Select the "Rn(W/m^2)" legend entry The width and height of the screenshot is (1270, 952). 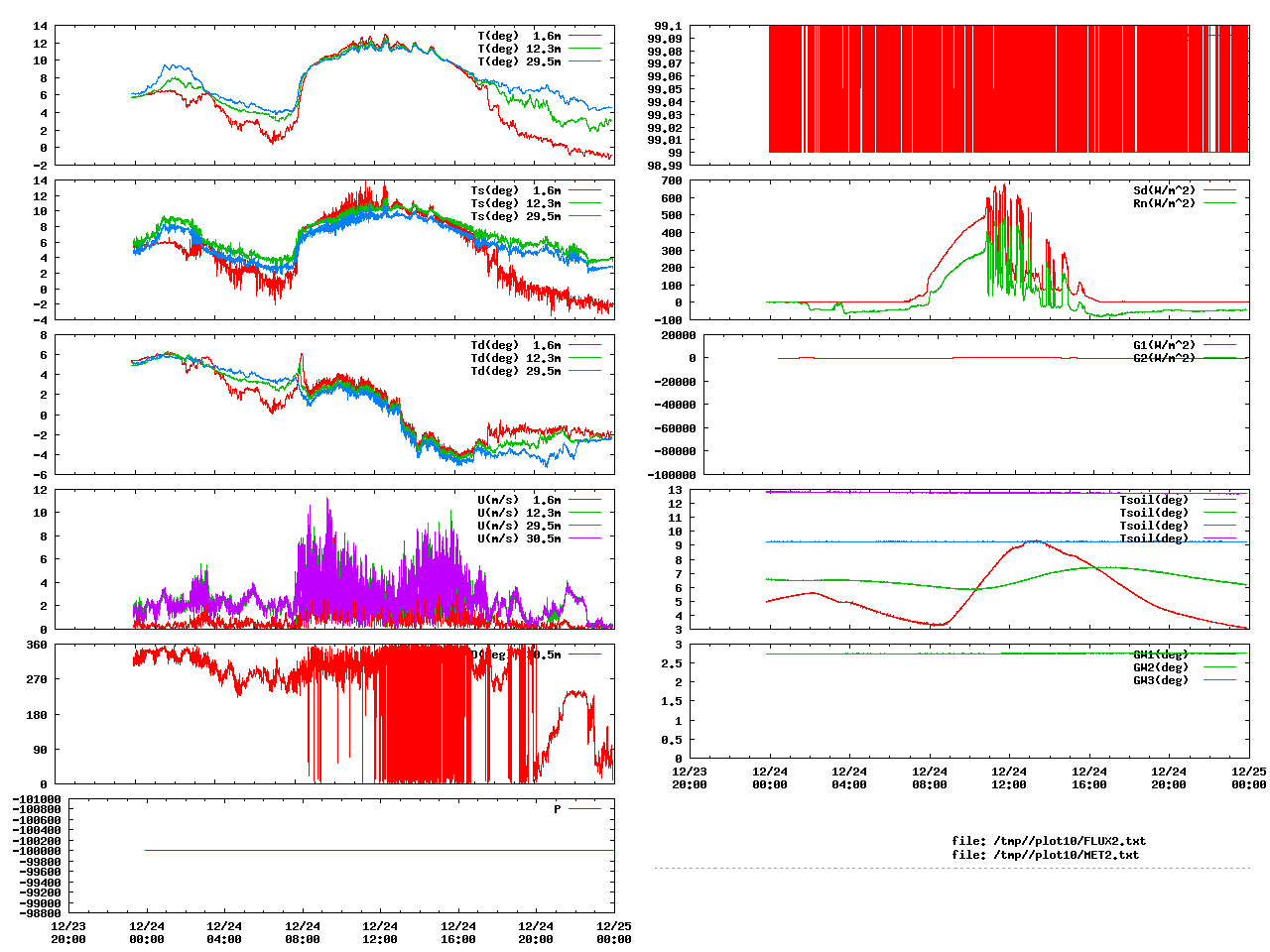tap(1165, 203)
